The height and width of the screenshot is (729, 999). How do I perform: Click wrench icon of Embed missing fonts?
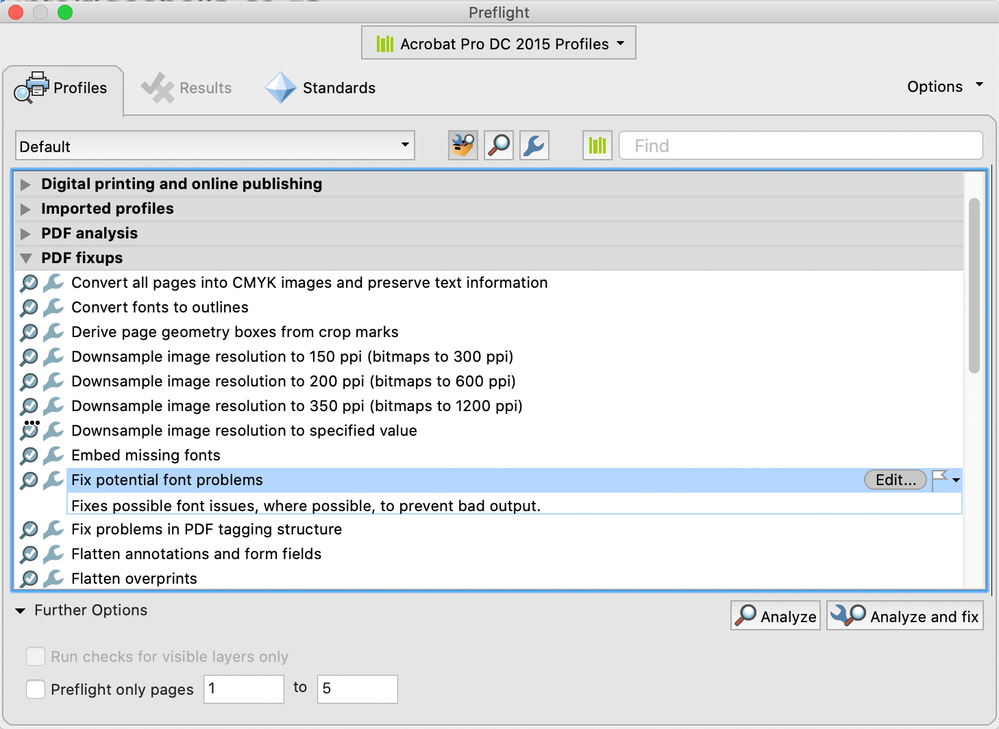(54, 455)
